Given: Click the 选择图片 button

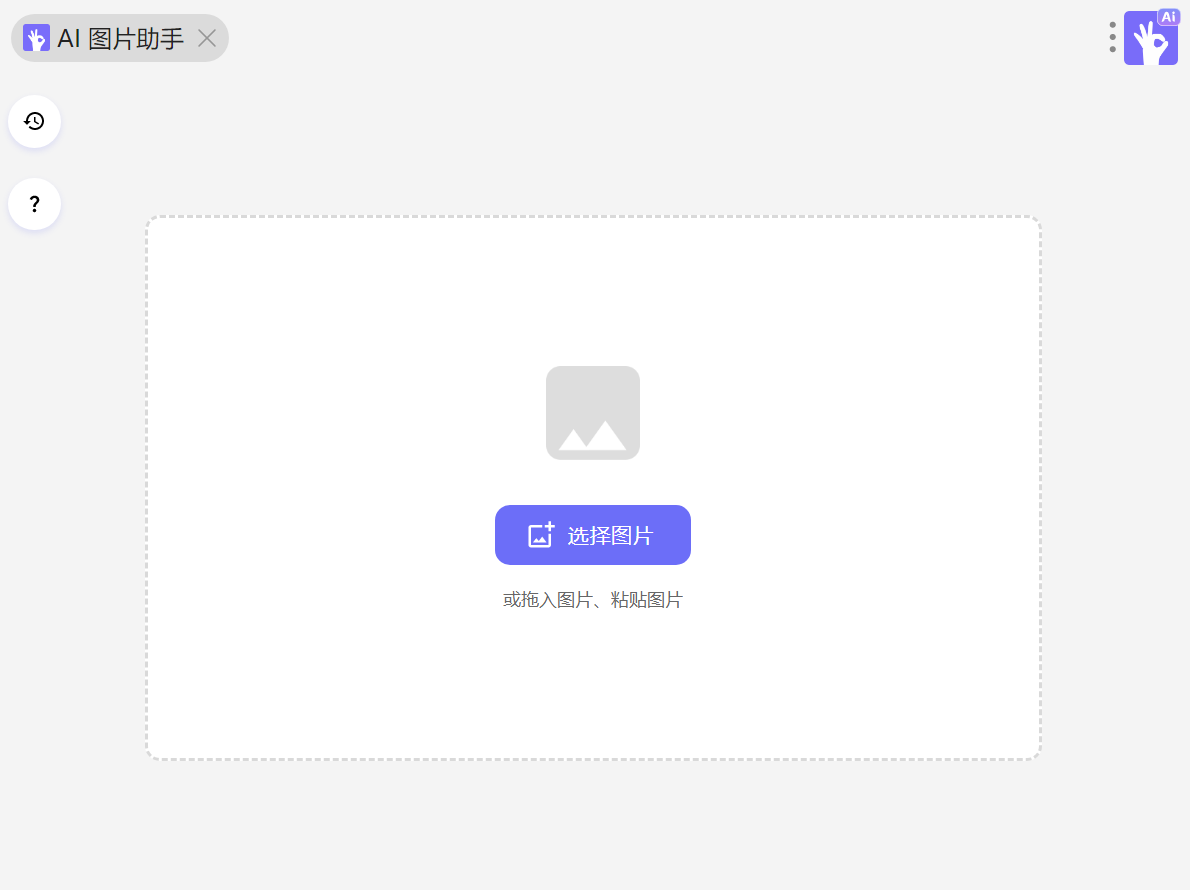Looking at the screenshot, I should (x=593, y=535).
